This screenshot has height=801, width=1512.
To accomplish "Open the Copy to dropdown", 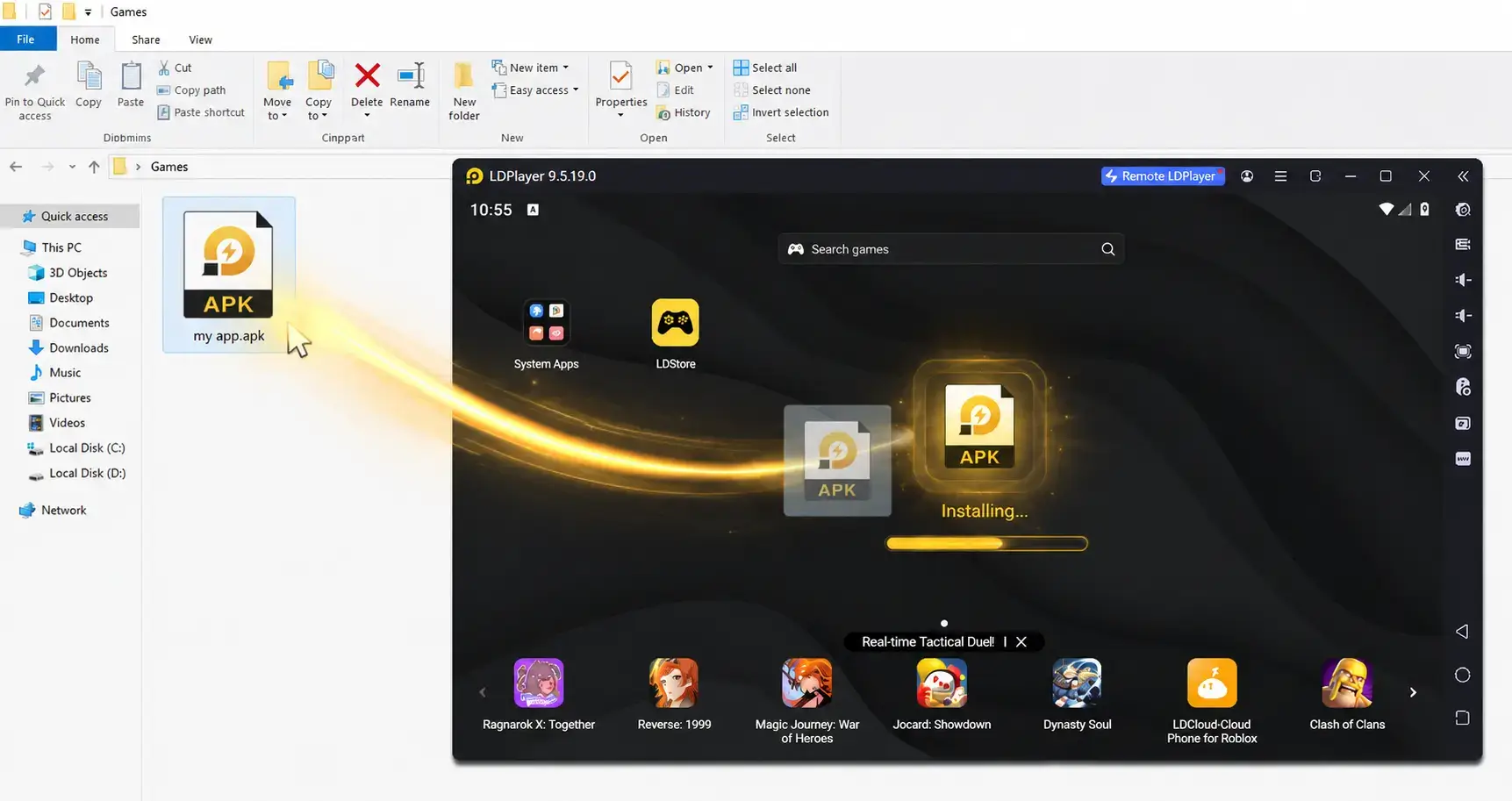I will click(x=319, y=91).
